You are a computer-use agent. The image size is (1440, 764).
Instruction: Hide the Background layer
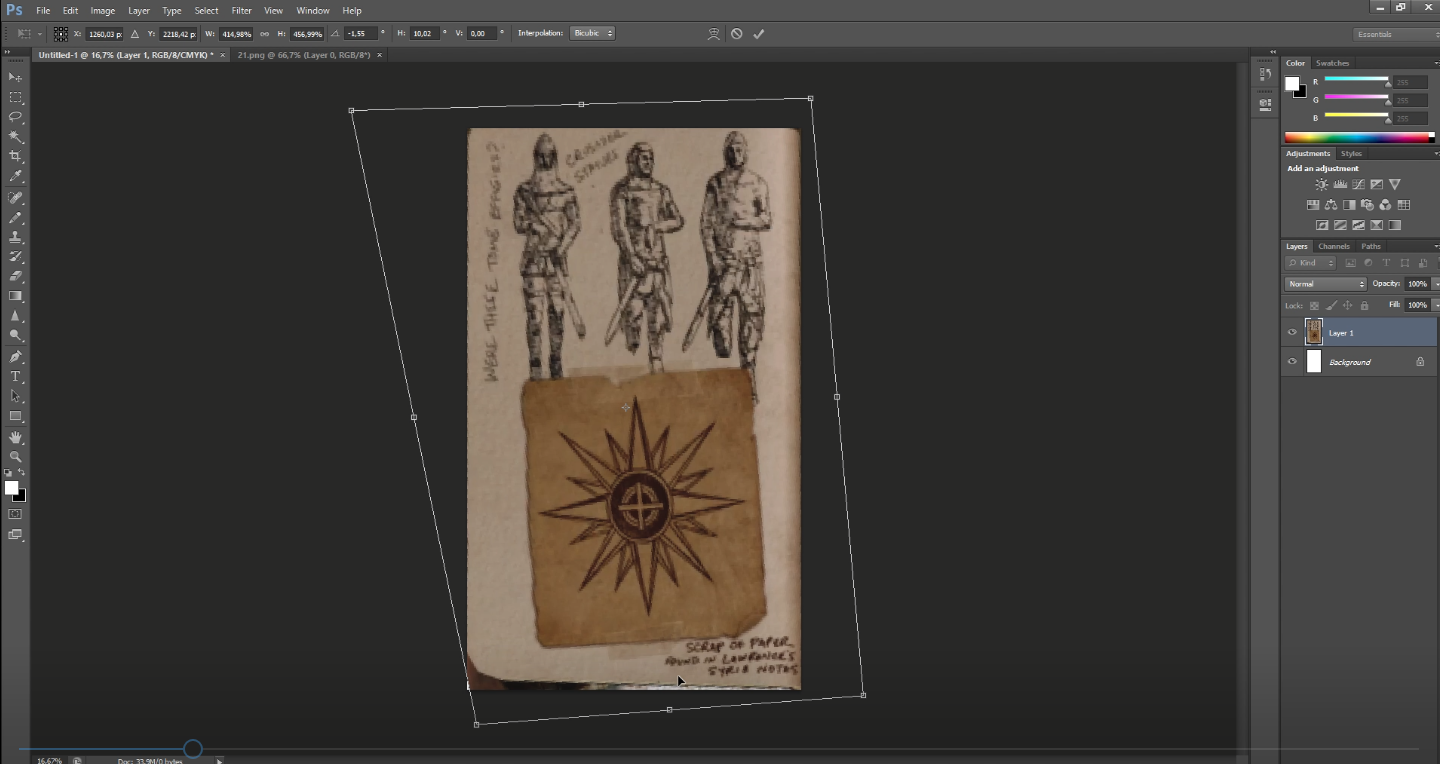point(1292,361)
